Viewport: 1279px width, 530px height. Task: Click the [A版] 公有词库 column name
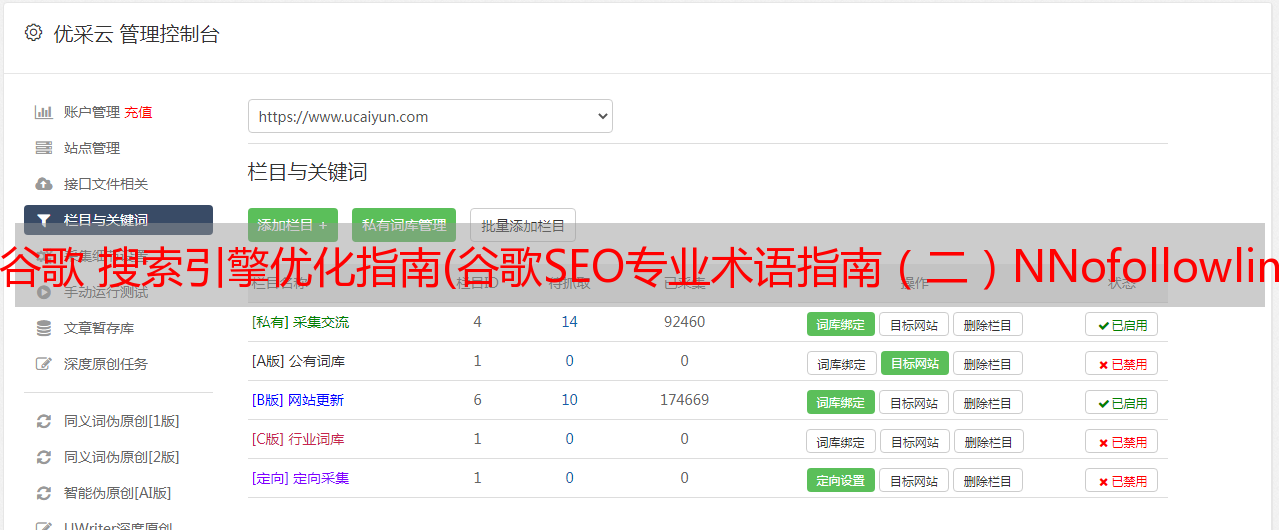coord(298,361)
